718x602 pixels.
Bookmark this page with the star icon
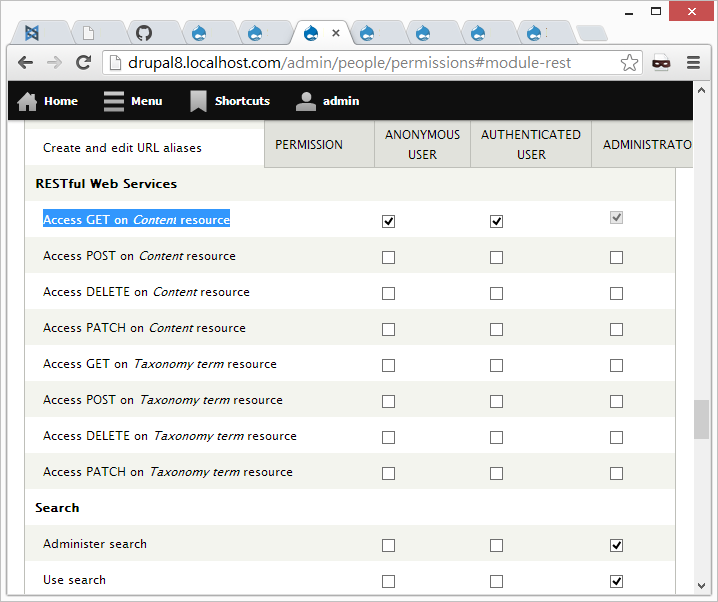pyautogui.click(x=629, y=63)
